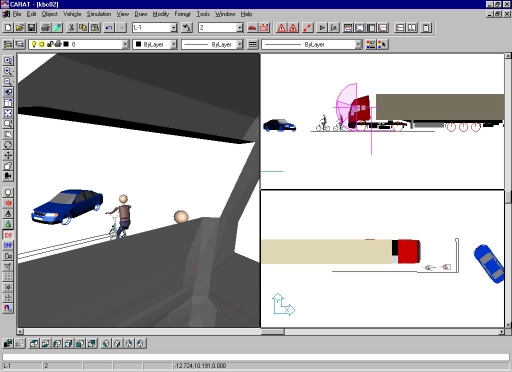Image resolution: width=512 pixels, height=372 pixels.
Task: Expand the ByLayer color dropdown
Action: click(173, 44)
